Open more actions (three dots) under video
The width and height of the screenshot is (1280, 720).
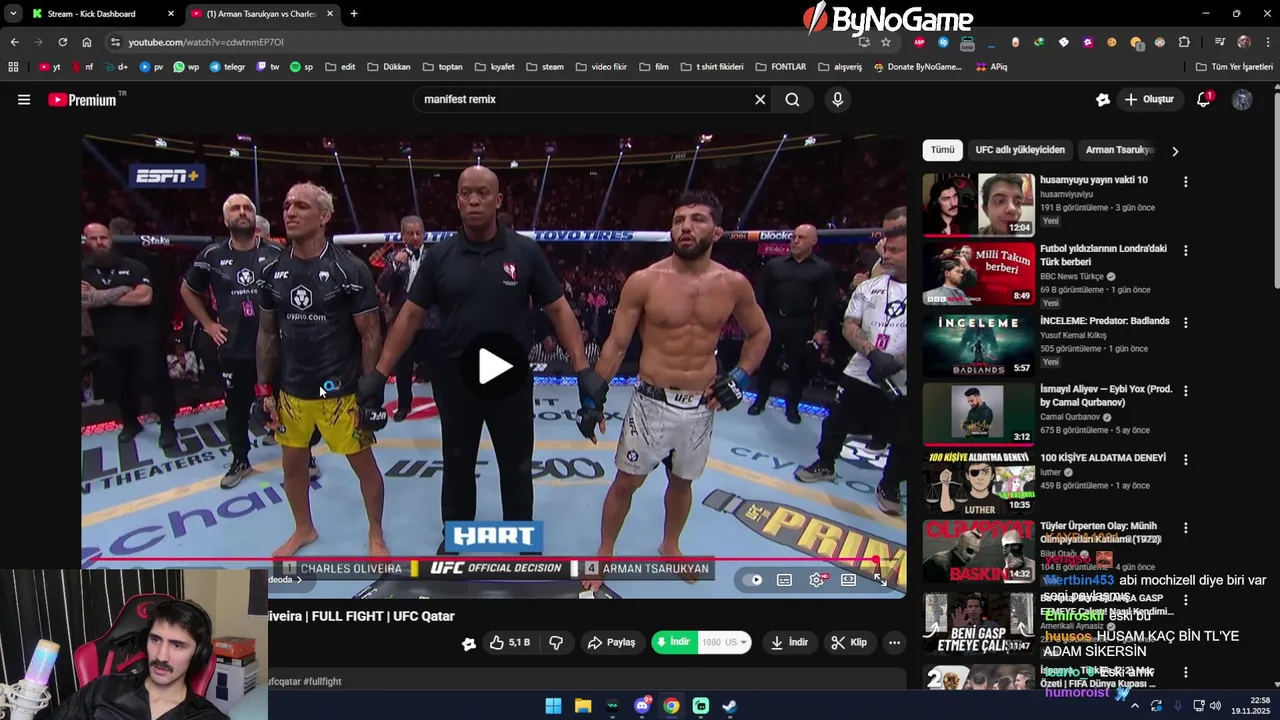point(895,643)
